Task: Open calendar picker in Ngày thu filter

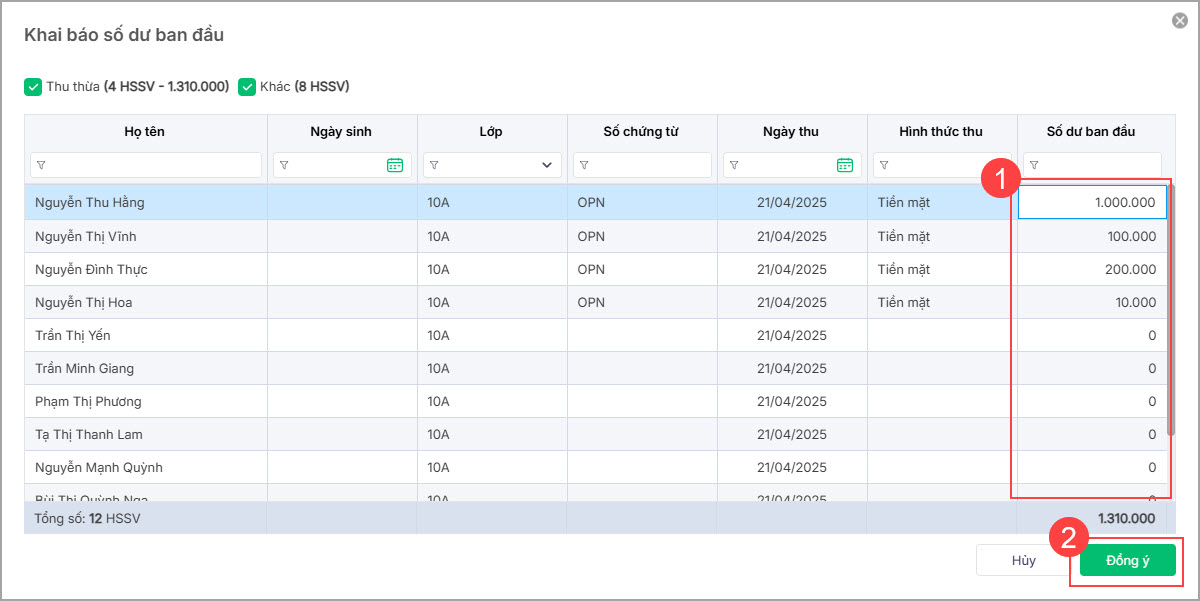Action: (x=845, y=165)
